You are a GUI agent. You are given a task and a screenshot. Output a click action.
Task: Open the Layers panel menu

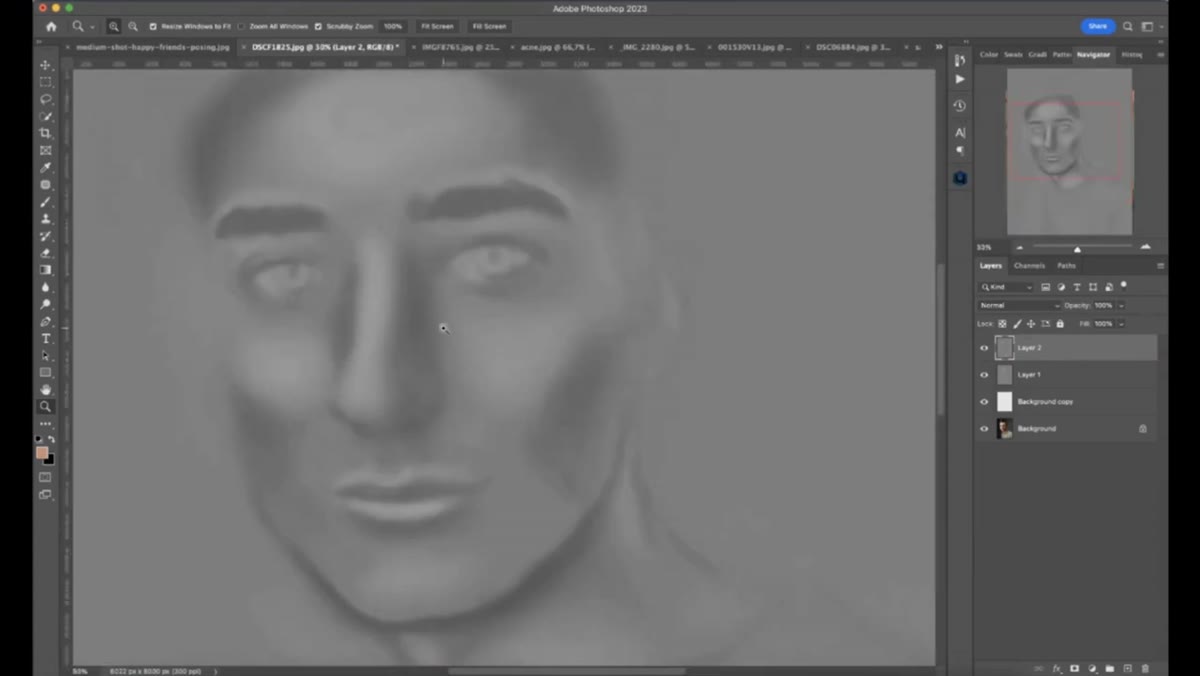click(x=1160, y=266)
